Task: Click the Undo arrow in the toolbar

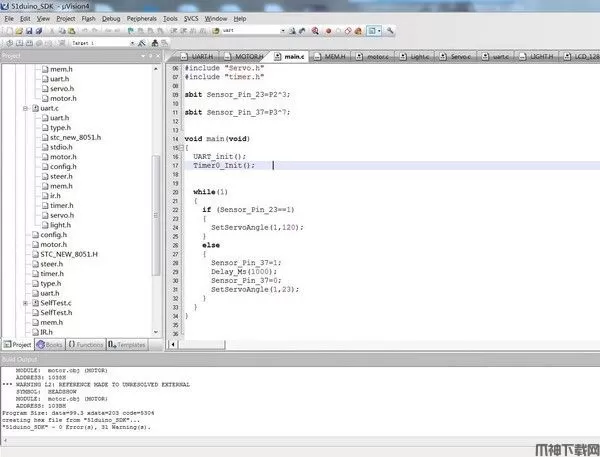Action: point(85,31)
